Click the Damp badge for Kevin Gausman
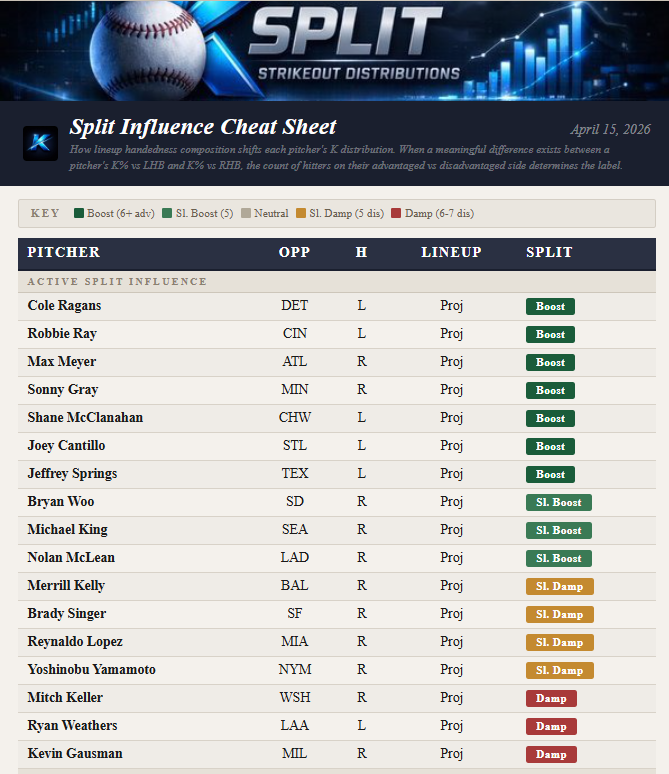Screen dimensions: 669x774 click(551, 754)
